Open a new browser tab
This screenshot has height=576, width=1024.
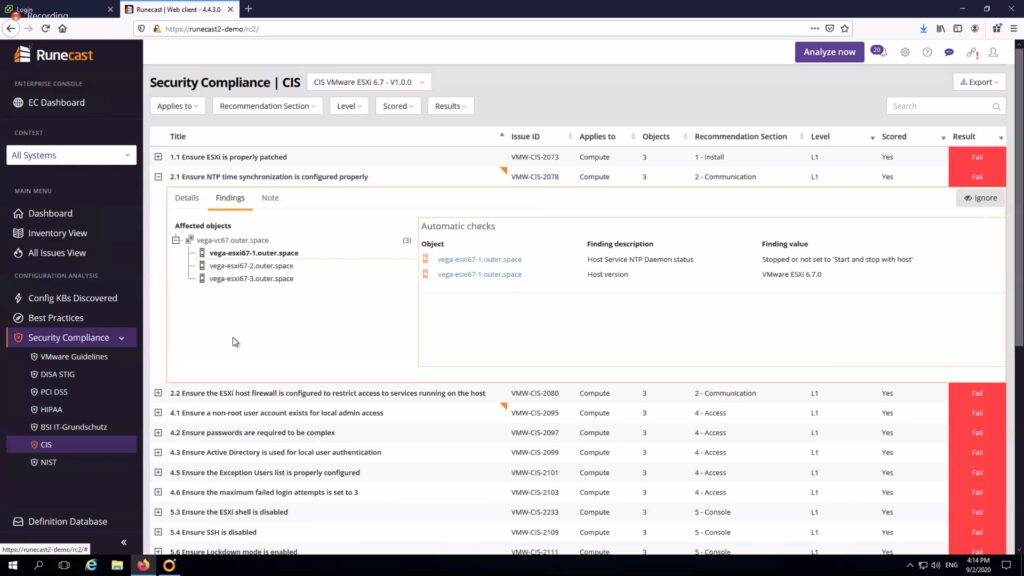[x=248, y=9]
